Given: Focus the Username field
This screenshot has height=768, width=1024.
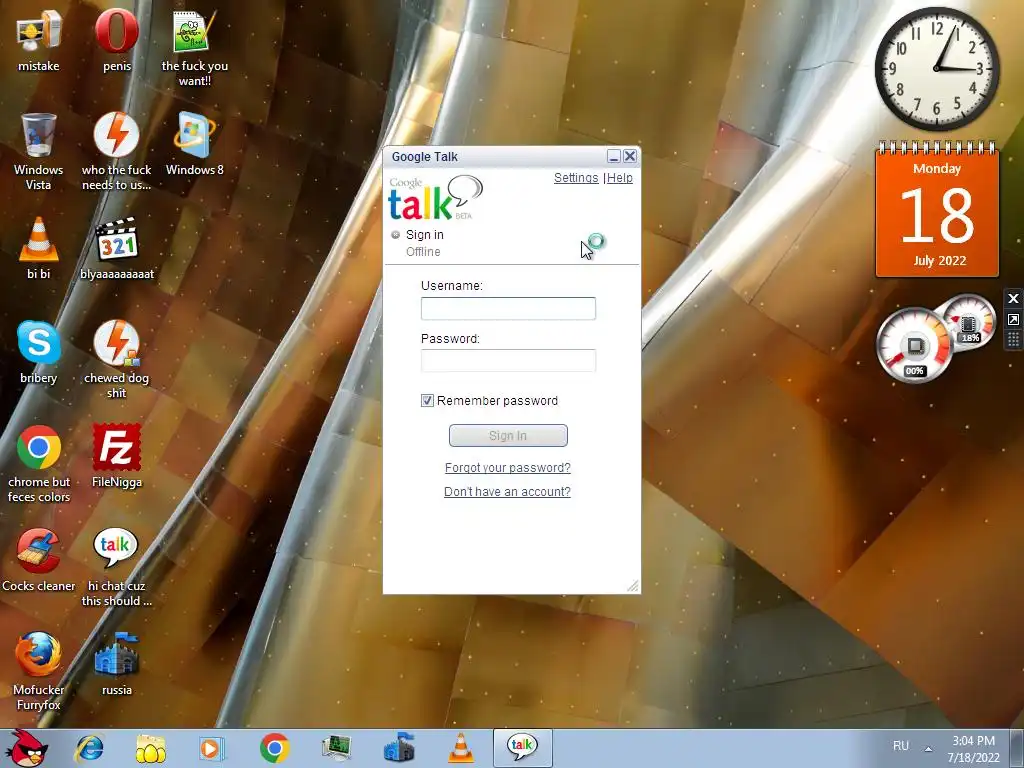Looking at the screenshot, I should pos(508,309).
